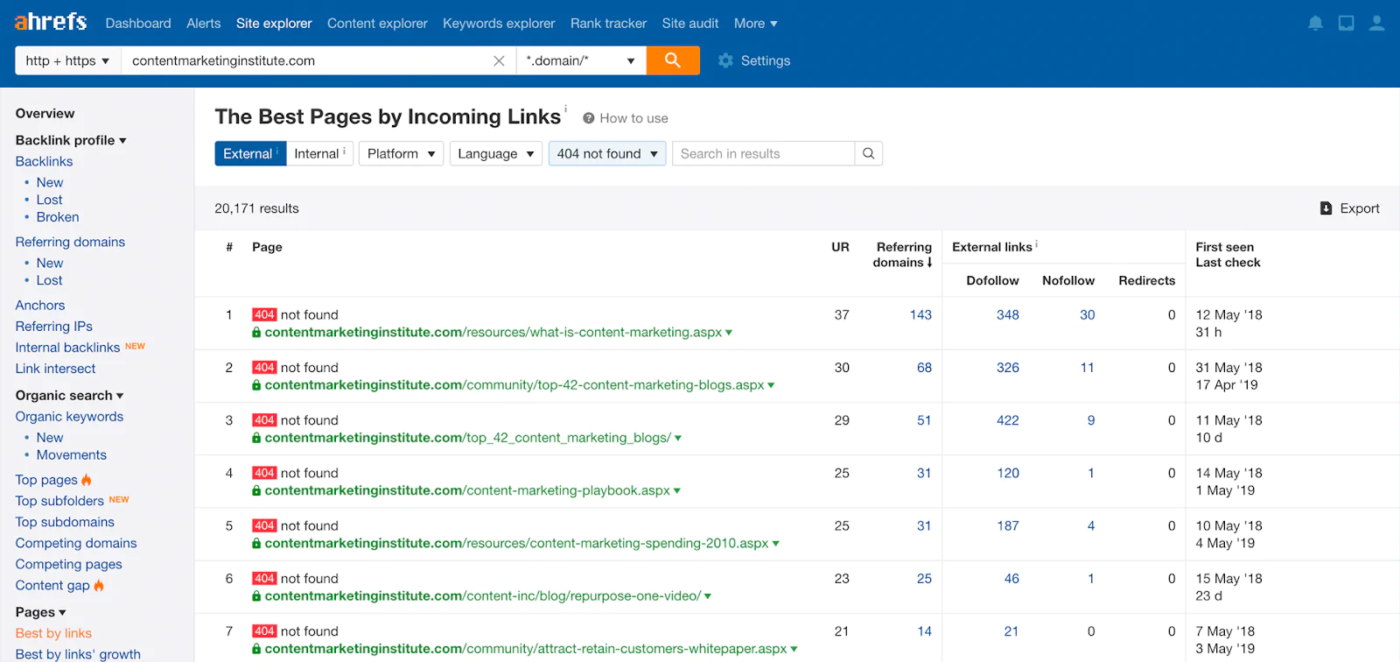Open the notifications bell
The width and height of the screenshot is (1400, 662).
1316,23
